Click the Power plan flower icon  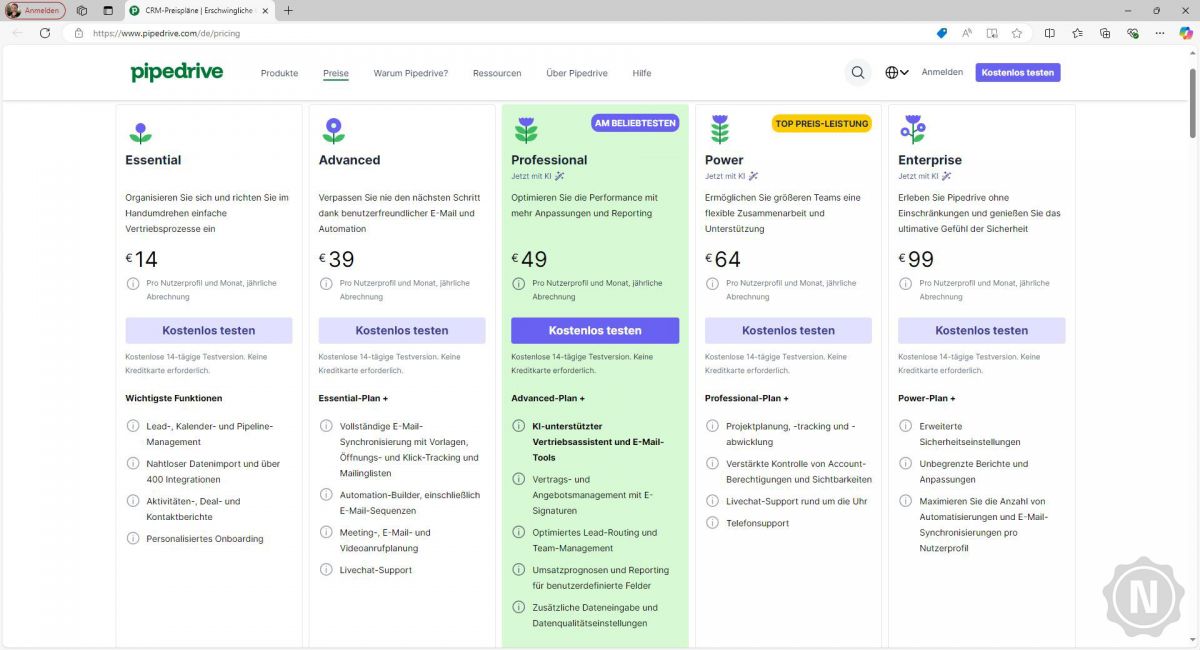pos(719,131)
